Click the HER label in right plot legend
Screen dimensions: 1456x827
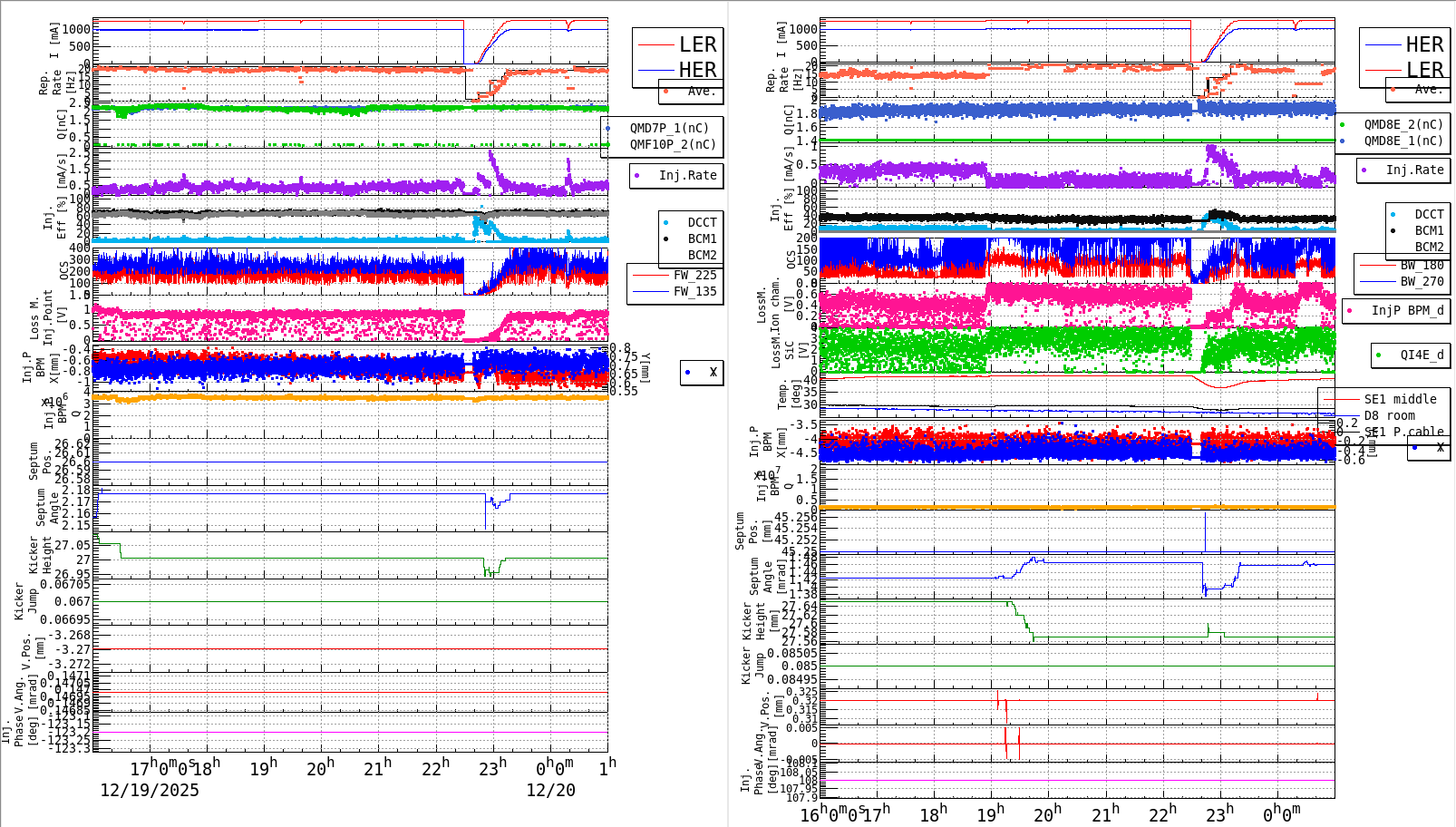point(1423,44)
